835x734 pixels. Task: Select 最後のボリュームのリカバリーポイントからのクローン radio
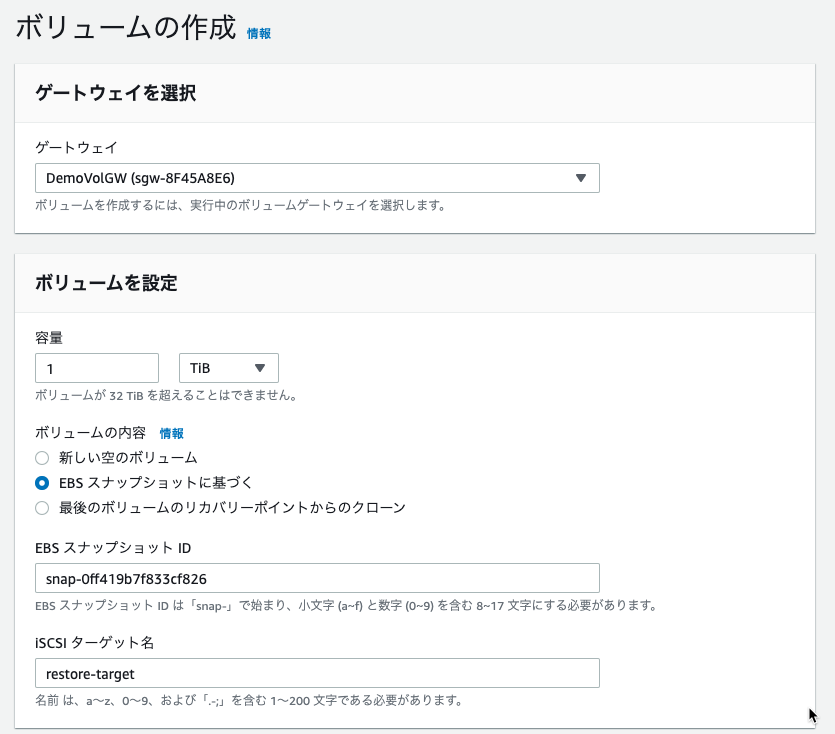click(x=42, y=508)
